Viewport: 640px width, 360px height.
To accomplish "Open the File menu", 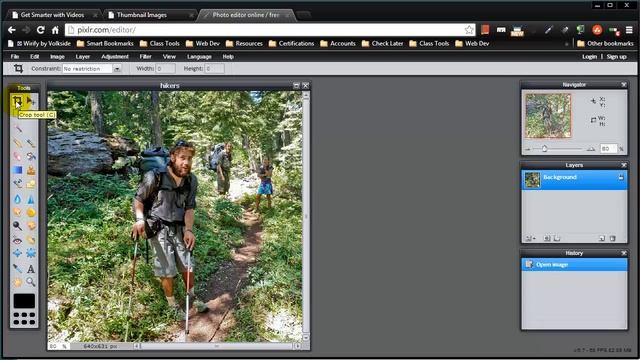I will click(15, 57).
